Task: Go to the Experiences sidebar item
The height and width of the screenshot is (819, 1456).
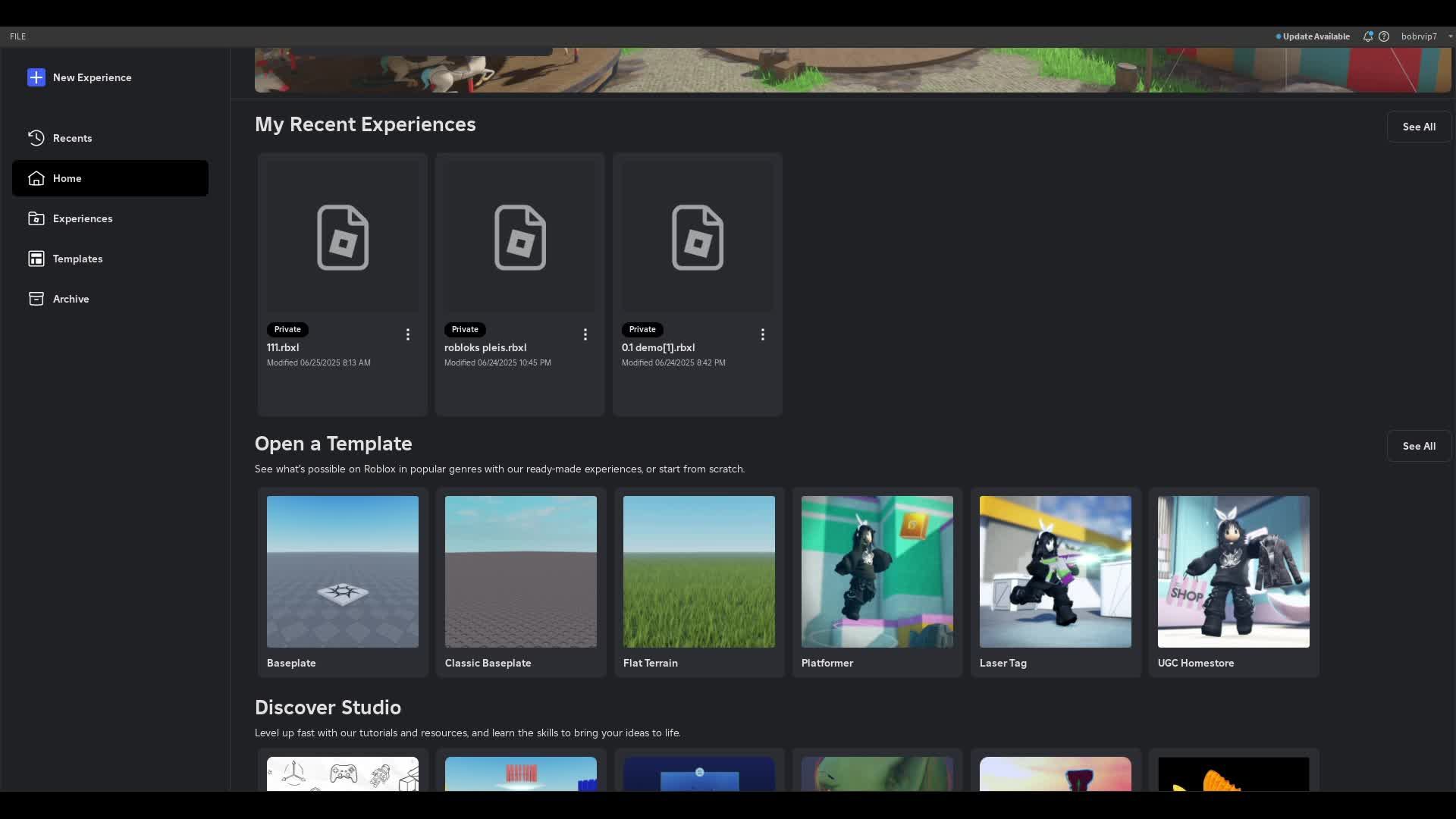Action: point(82,218)
